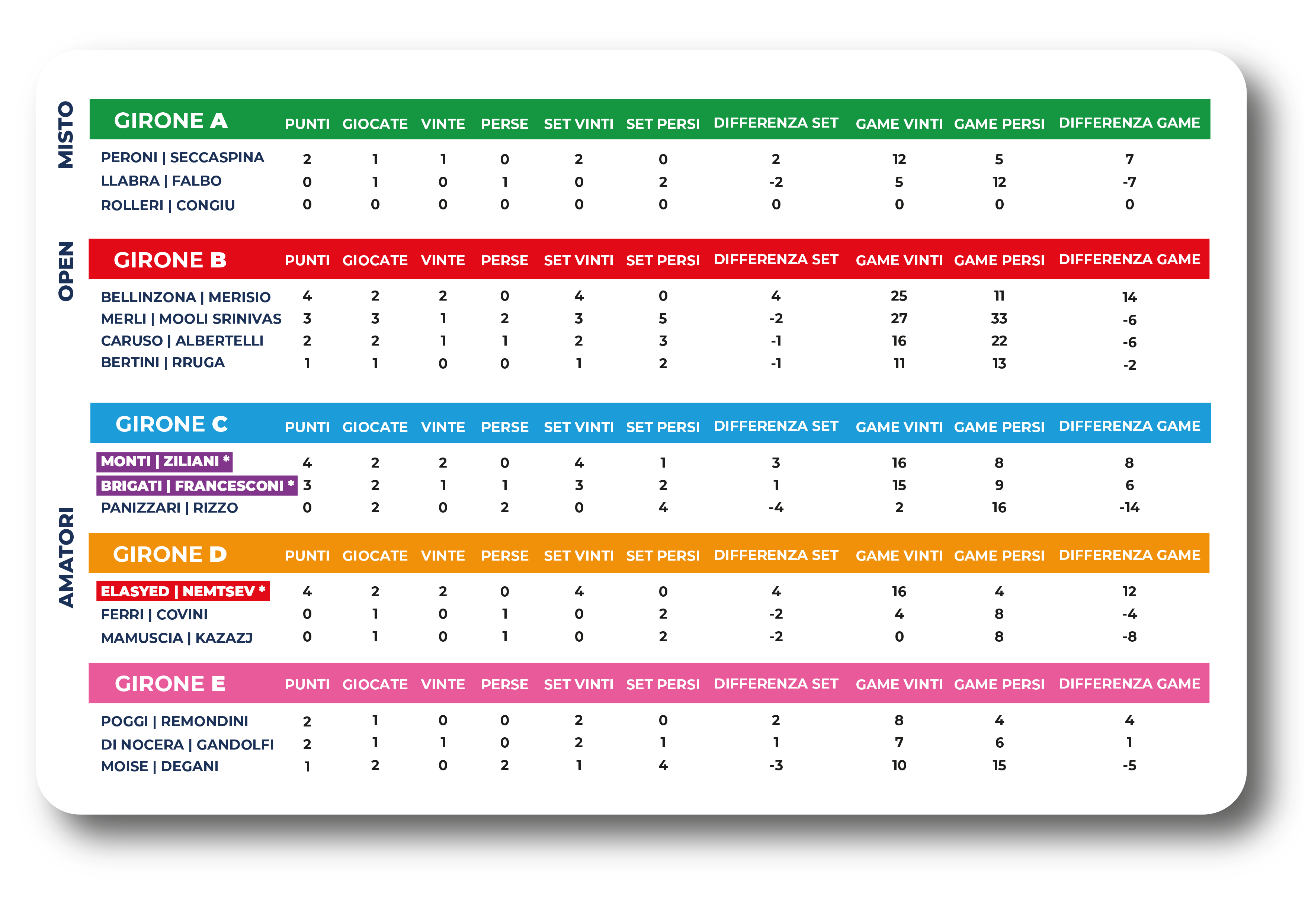Click game persi value 22 for Caruso | Albertelli
This screenshot has width=1305, height=924.
tap(999, 341)
